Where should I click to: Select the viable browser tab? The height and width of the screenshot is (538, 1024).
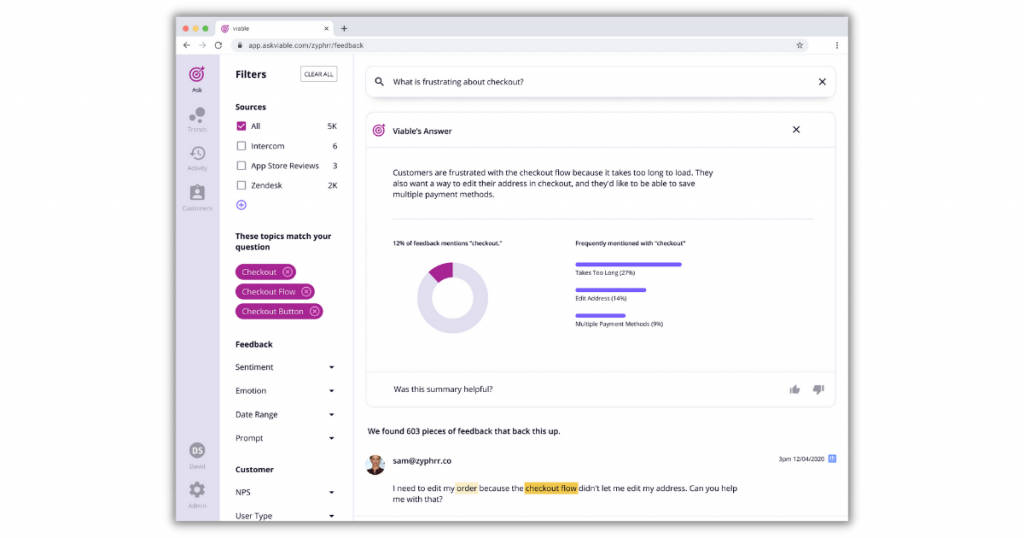(x=270, y=29)
